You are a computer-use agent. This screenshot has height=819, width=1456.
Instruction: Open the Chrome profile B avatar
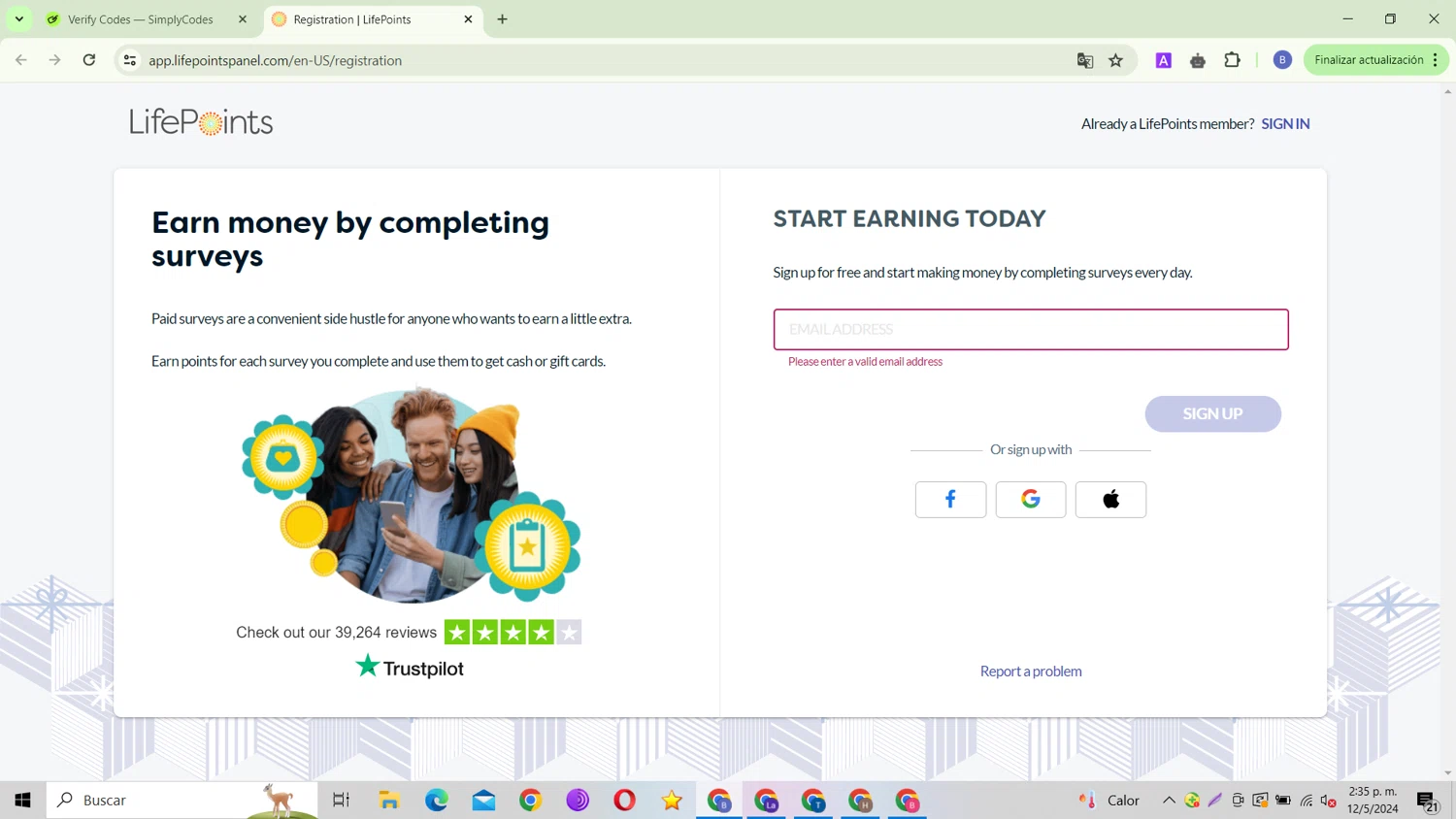point(1282,60)
